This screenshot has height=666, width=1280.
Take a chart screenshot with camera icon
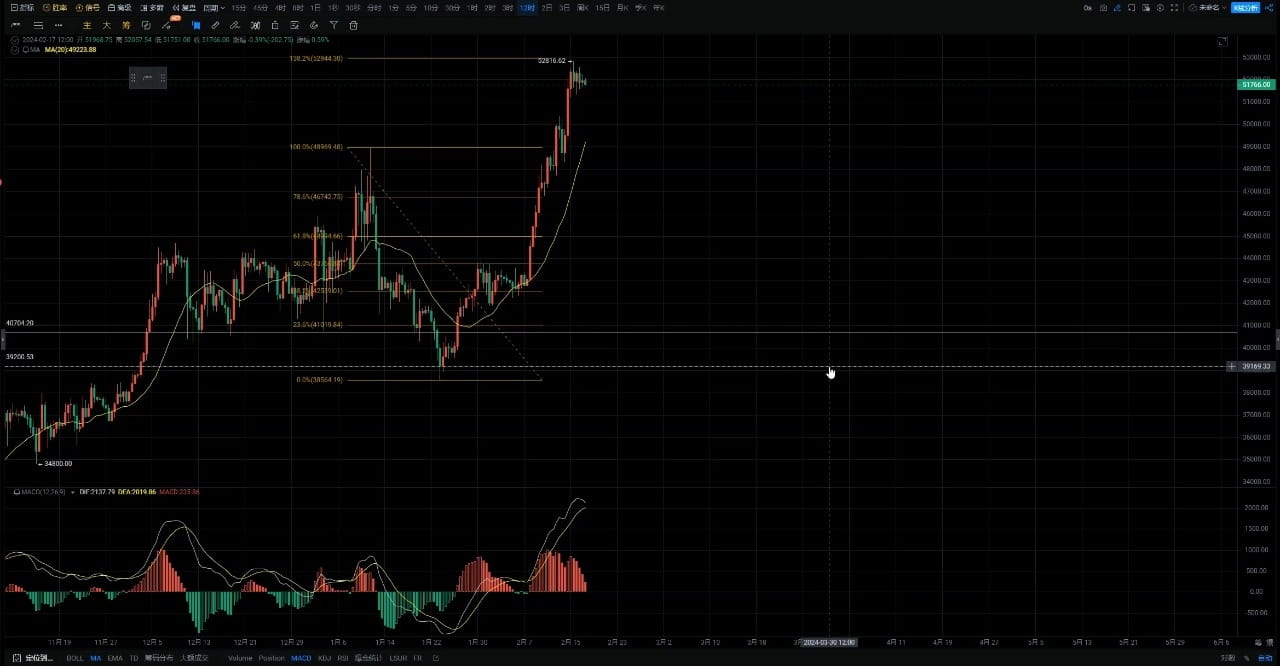(1103, 8)
